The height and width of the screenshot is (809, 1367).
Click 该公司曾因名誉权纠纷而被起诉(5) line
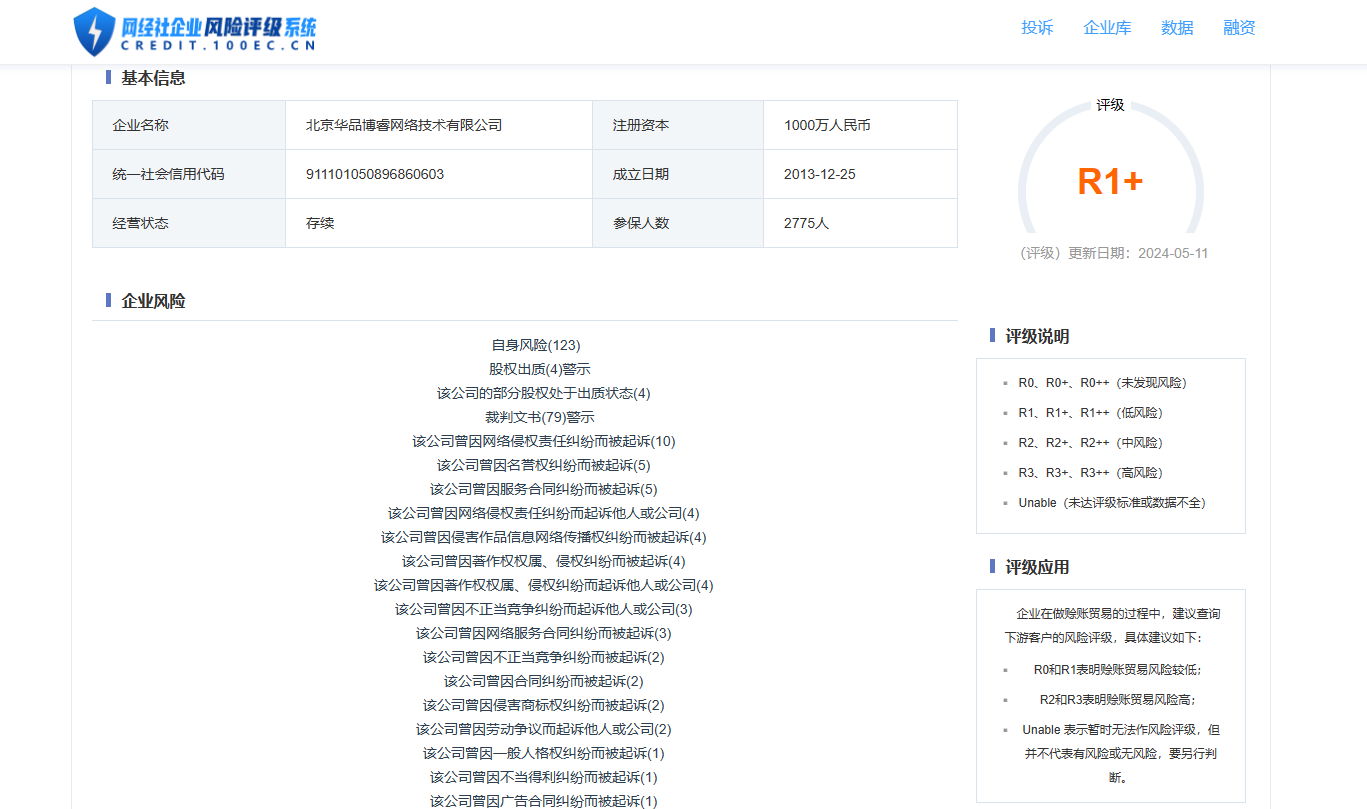[544, 465]
